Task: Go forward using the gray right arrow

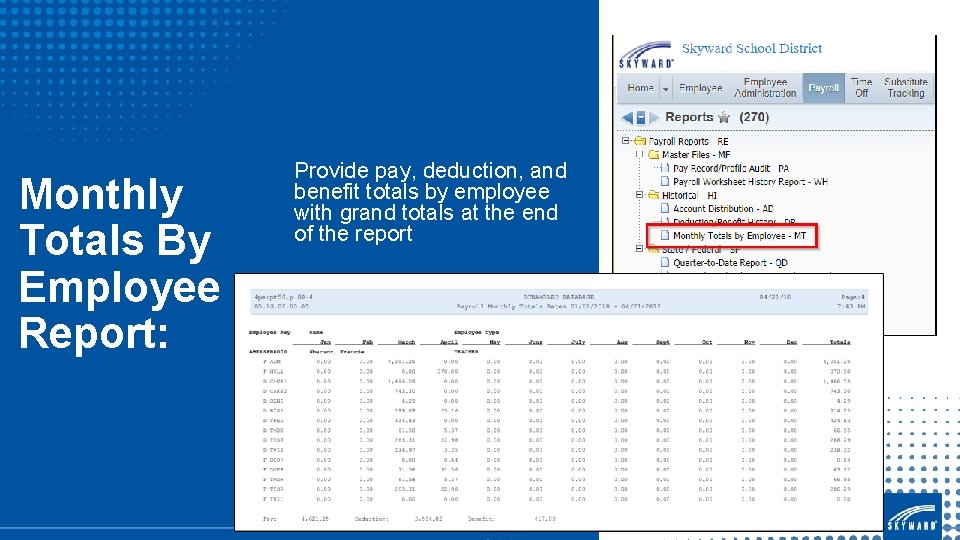Action: coord(654,118)
